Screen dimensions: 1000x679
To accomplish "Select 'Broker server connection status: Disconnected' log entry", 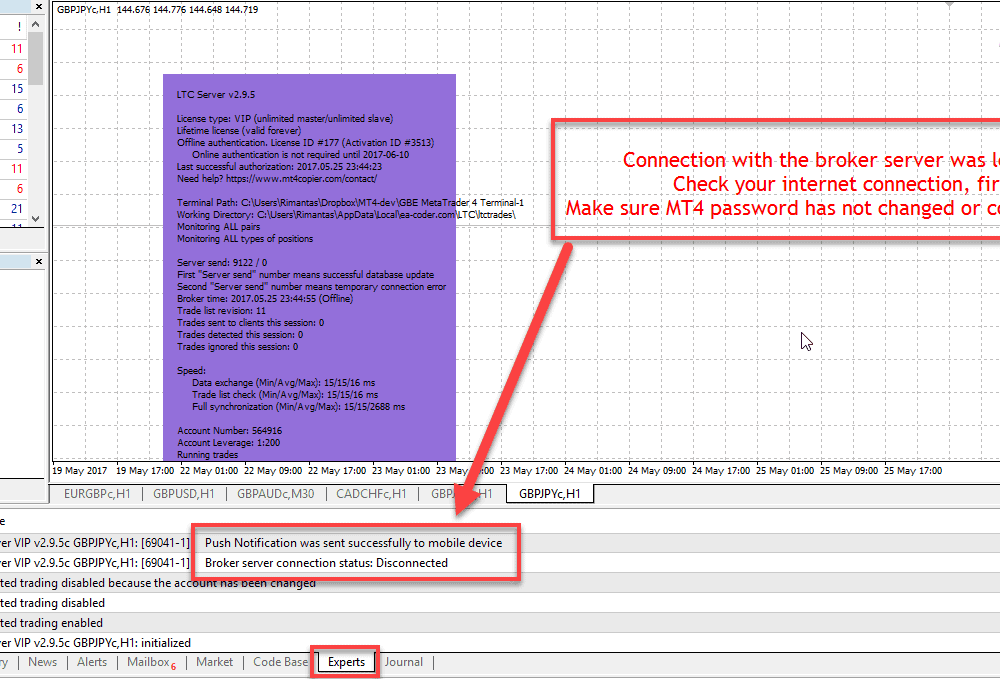I will (x=326, y=563).
